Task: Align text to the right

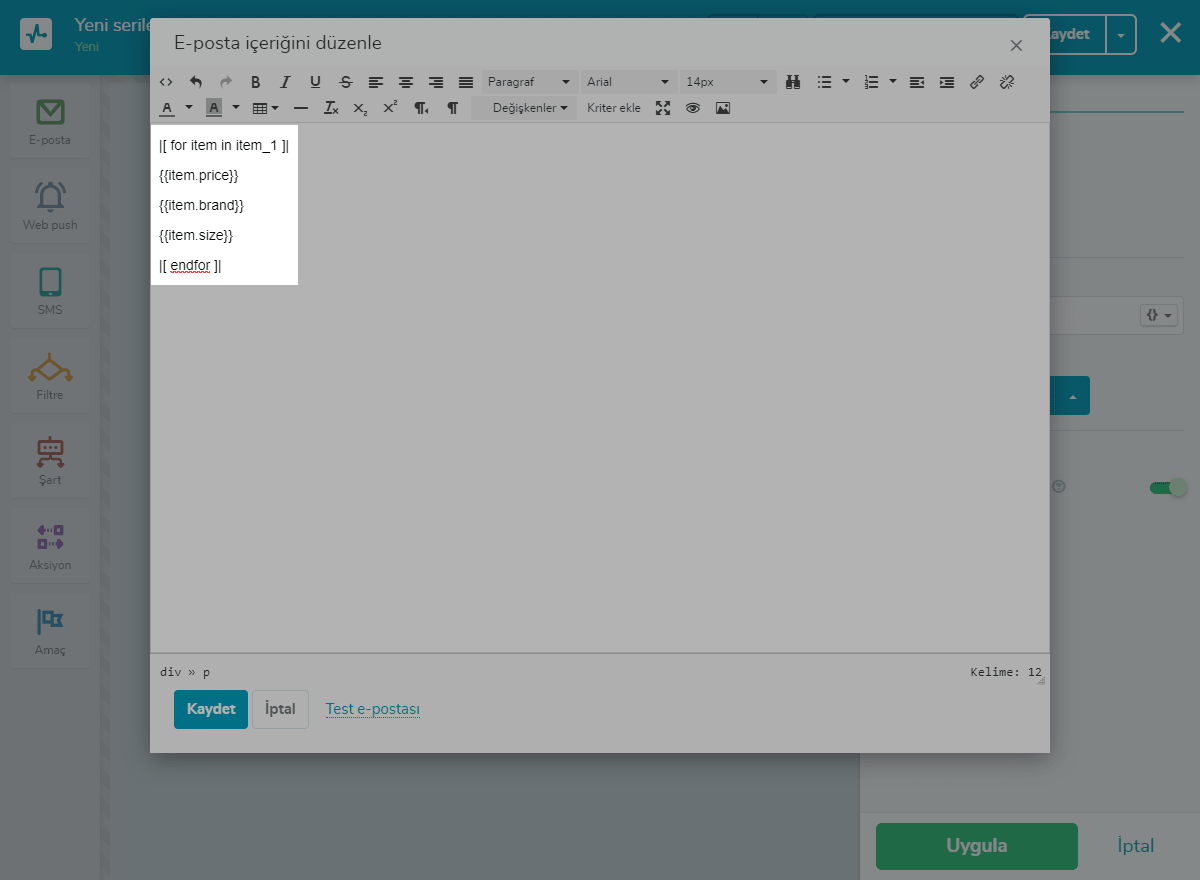Action: click(x=436, y=82)
